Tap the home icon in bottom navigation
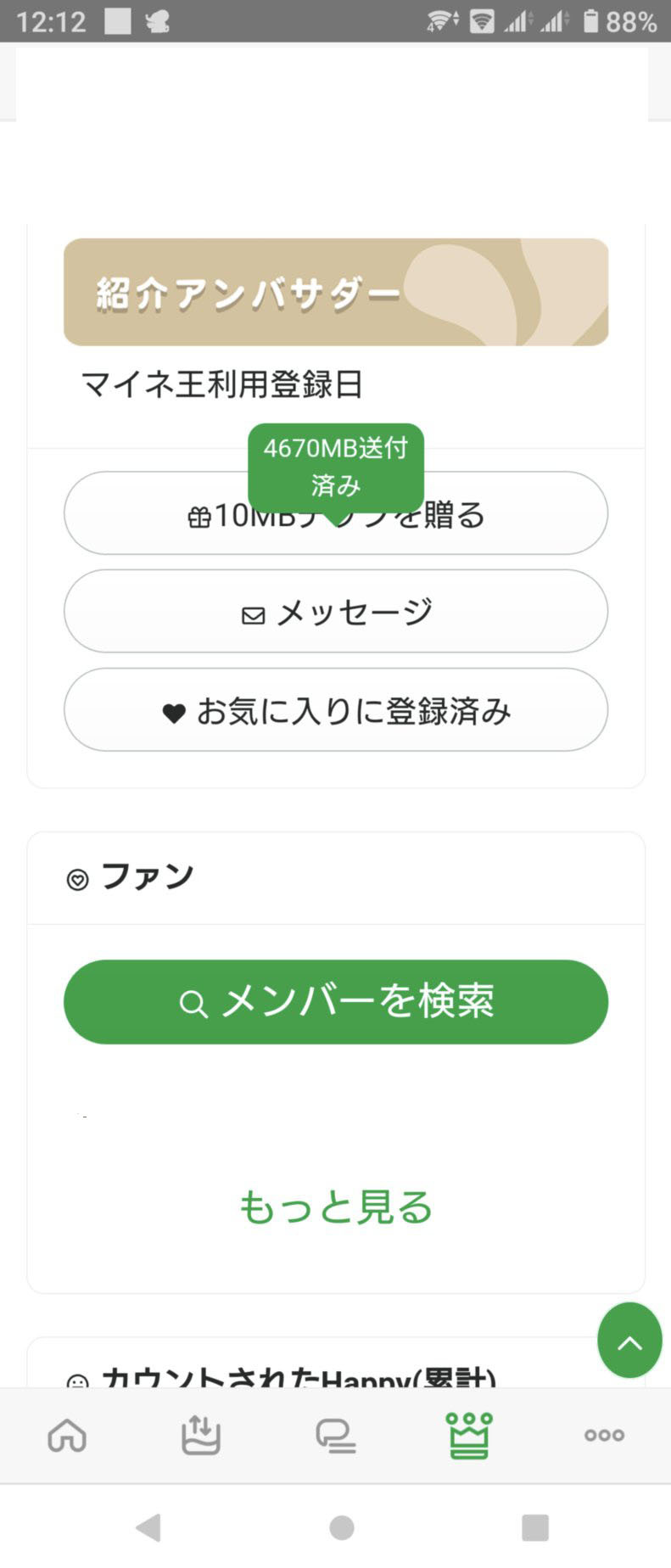This screenshot has width=671, height=1568. click(x=67, y=1436)
